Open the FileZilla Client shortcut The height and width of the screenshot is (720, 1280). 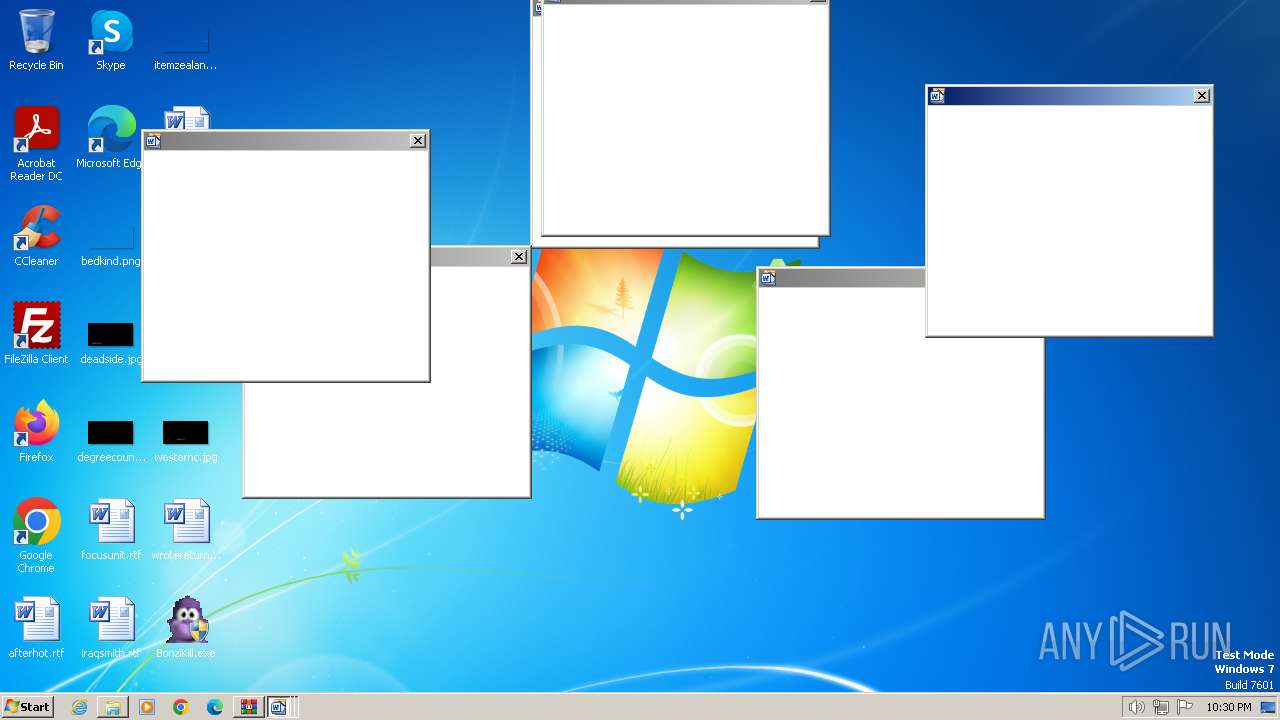tap(36, 334)
